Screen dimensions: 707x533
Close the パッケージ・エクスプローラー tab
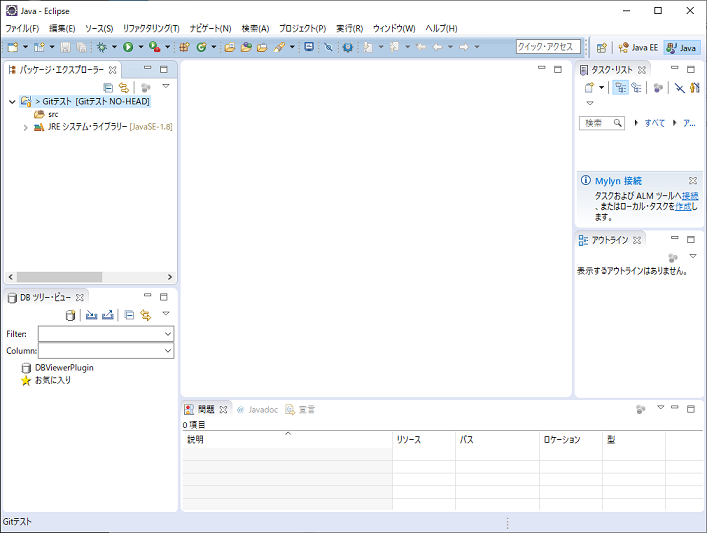pyautogui.click(x=113, y=70)
